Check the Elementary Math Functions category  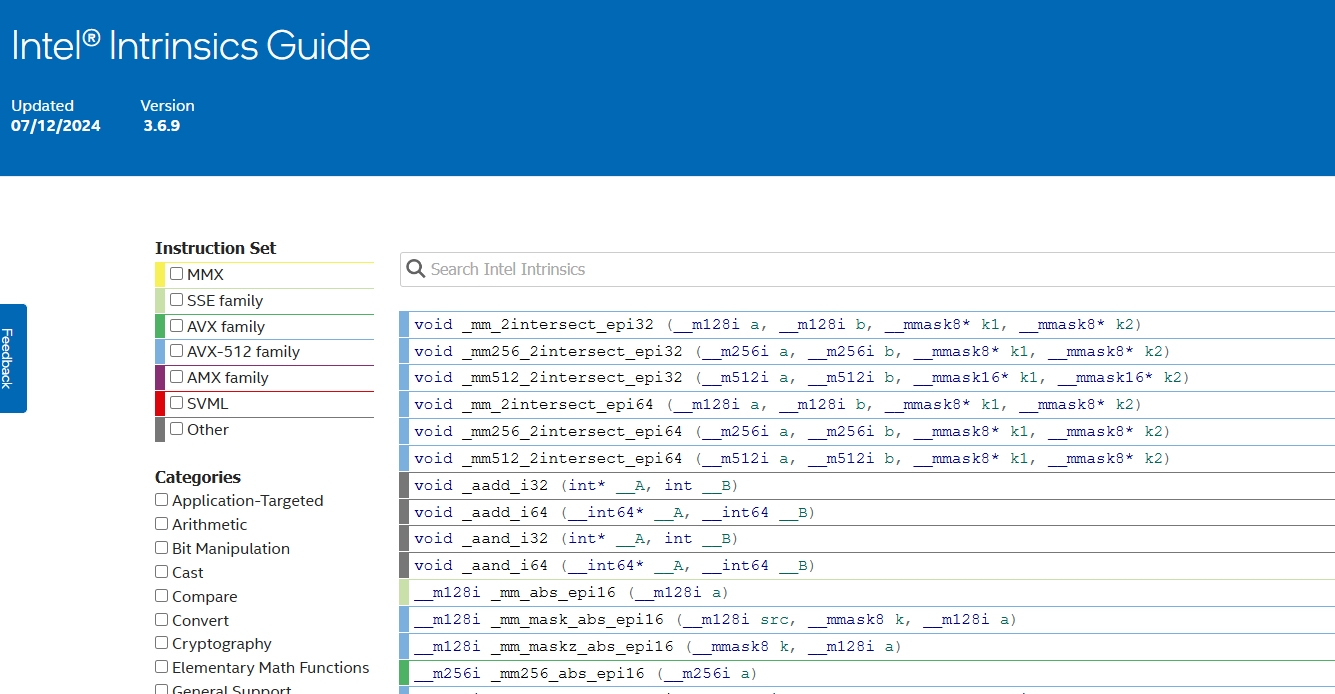[161, 667]
